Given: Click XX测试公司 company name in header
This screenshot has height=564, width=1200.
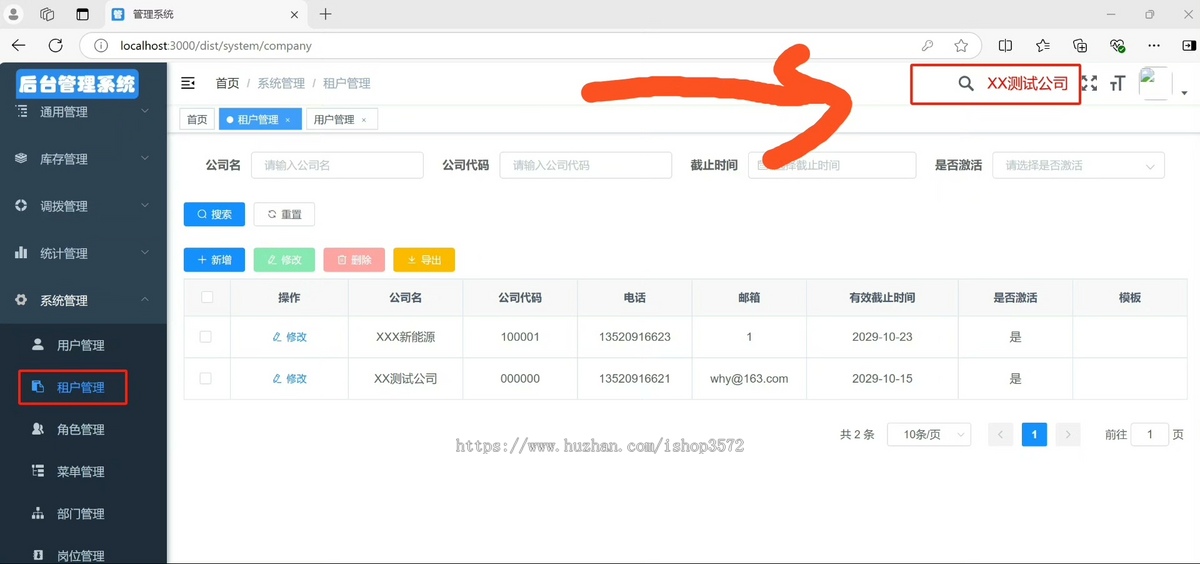Looking at the screenshot, I should (x=1028, y=84).
